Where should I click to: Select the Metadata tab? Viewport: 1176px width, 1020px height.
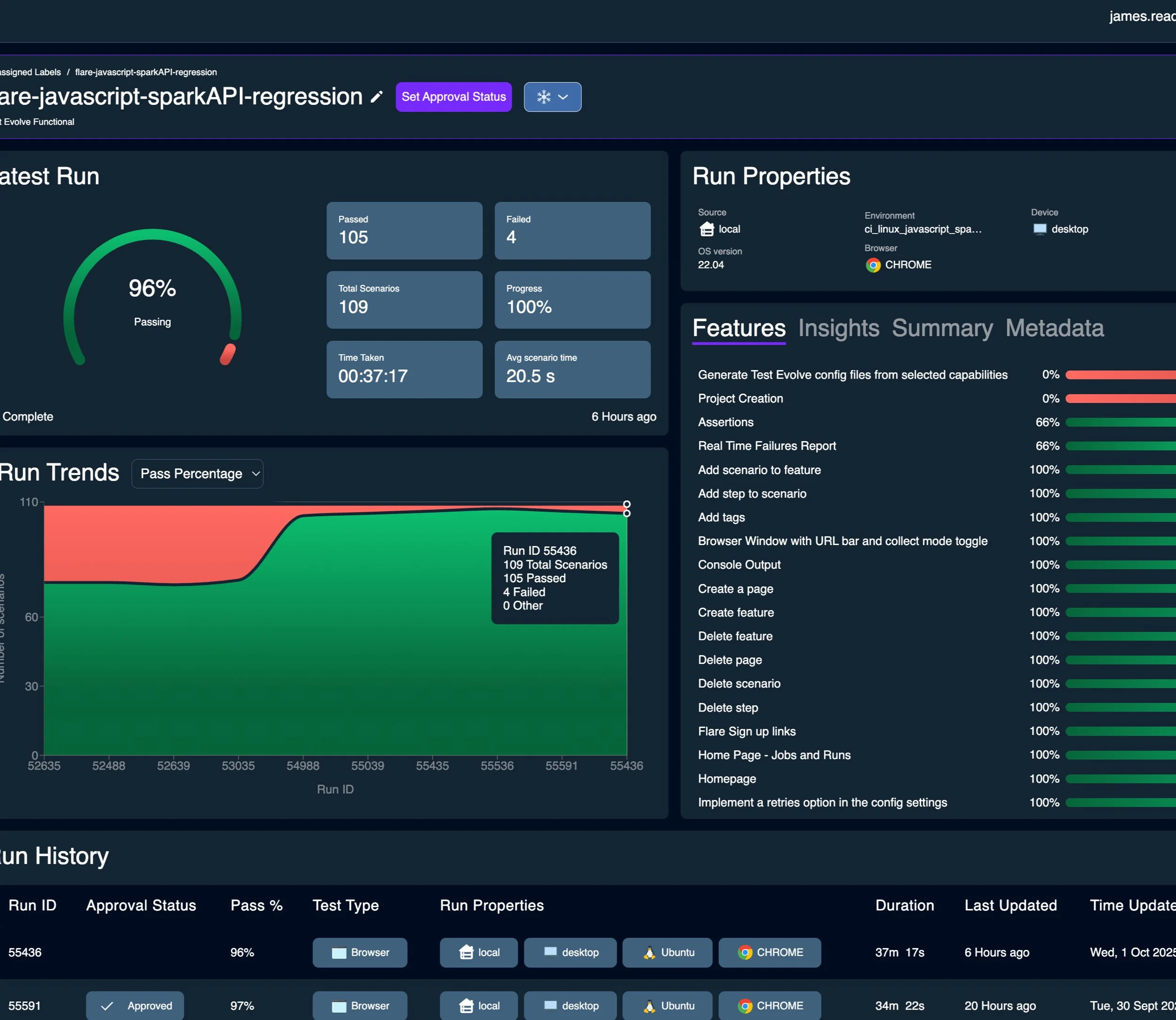point(1054,328)
